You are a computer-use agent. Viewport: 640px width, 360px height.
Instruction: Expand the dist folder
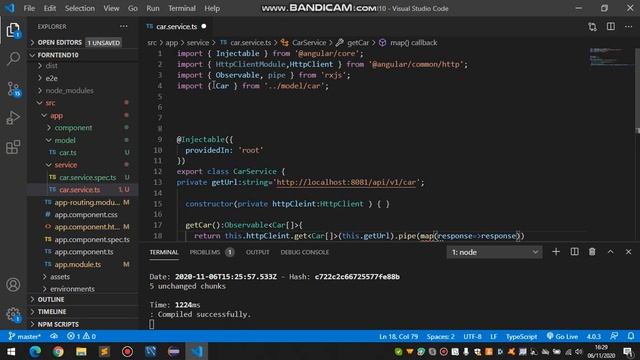tap(51, 65)
